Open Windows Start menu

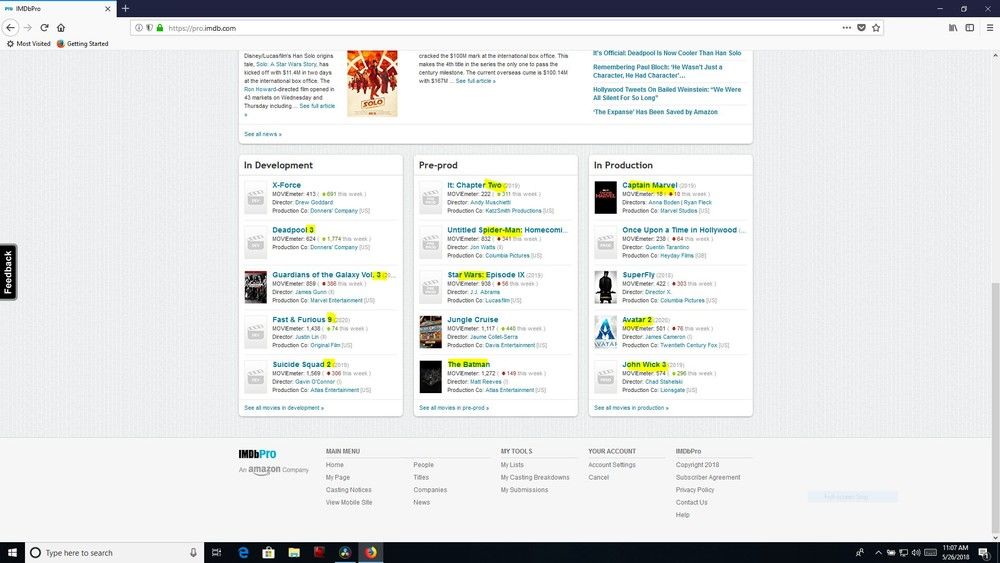coord(12,552)
